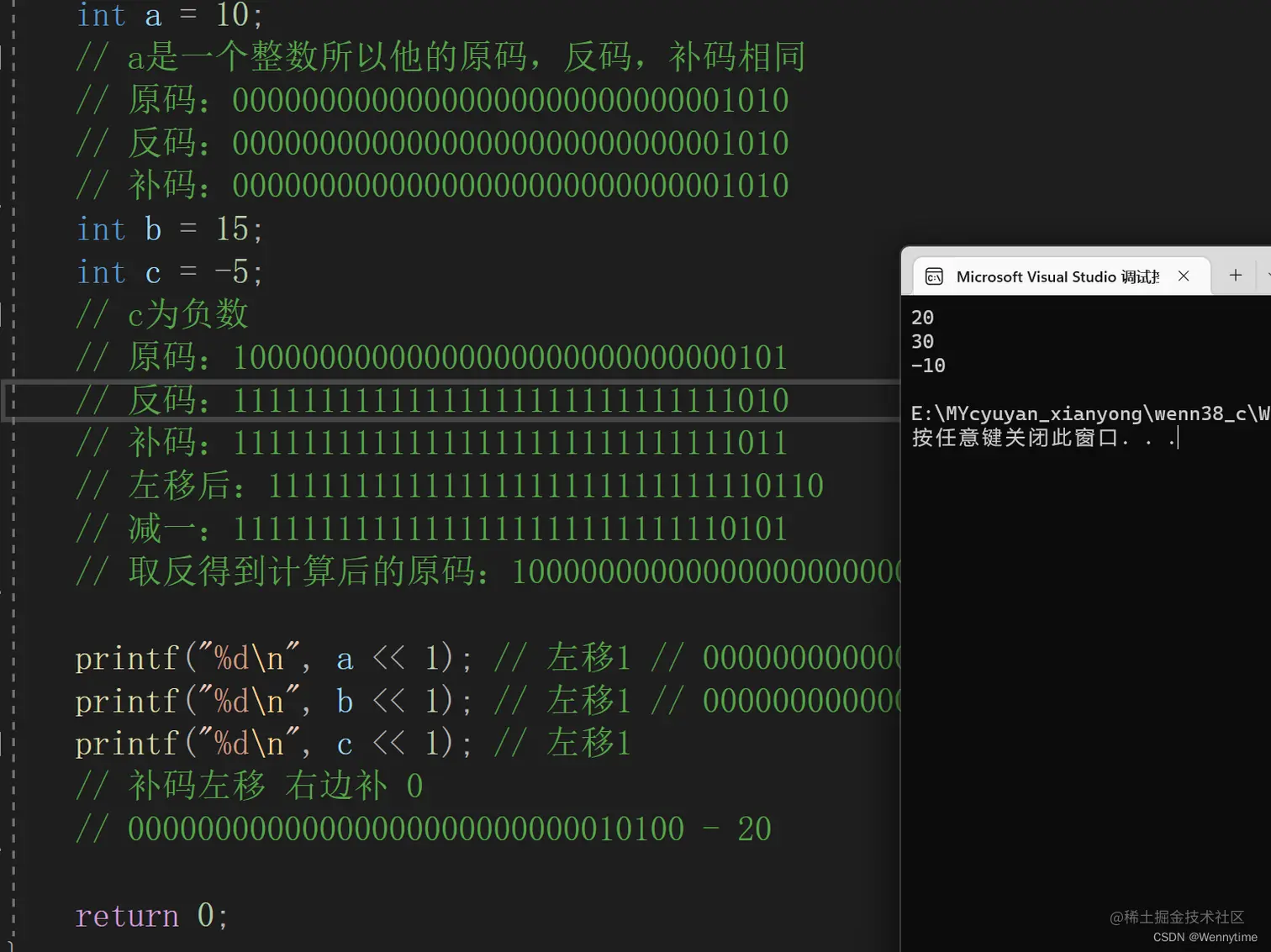Click the 'return 0;' statement
Viewport: 1271px width, 952px height.
tap(151, 915)
